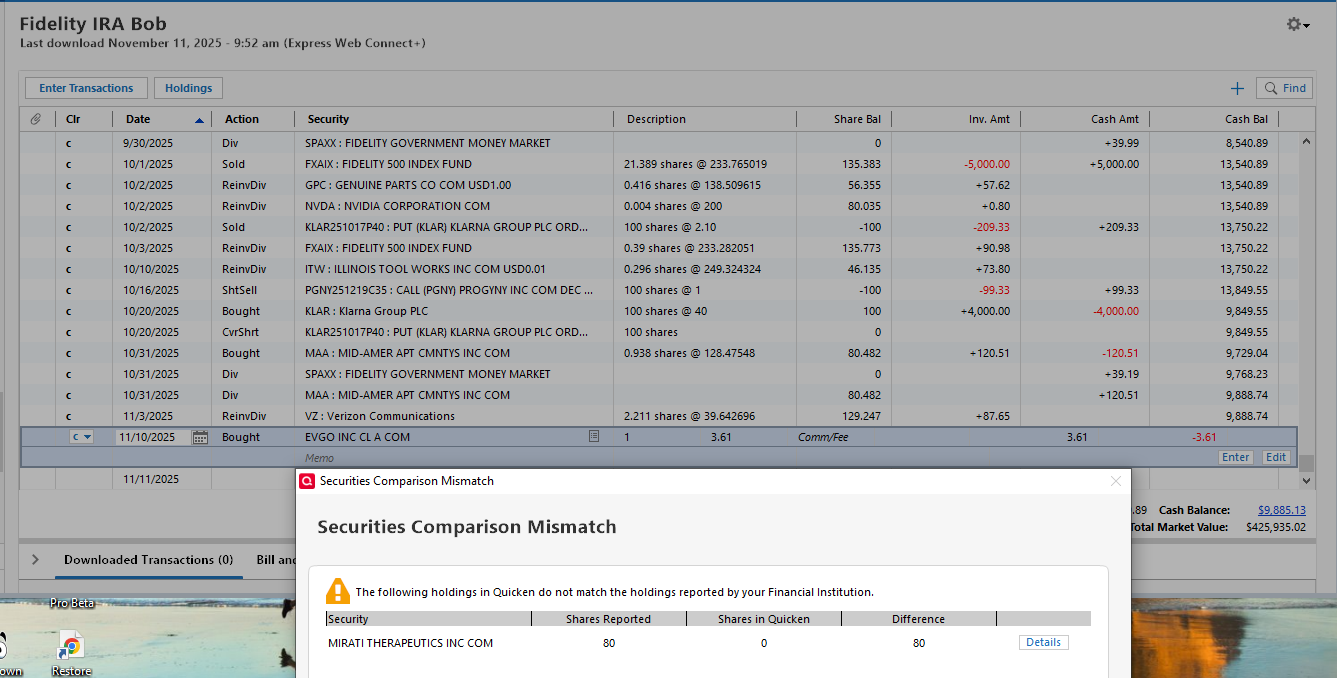Open the account settings gear menu

click(x=1297, y=24)
